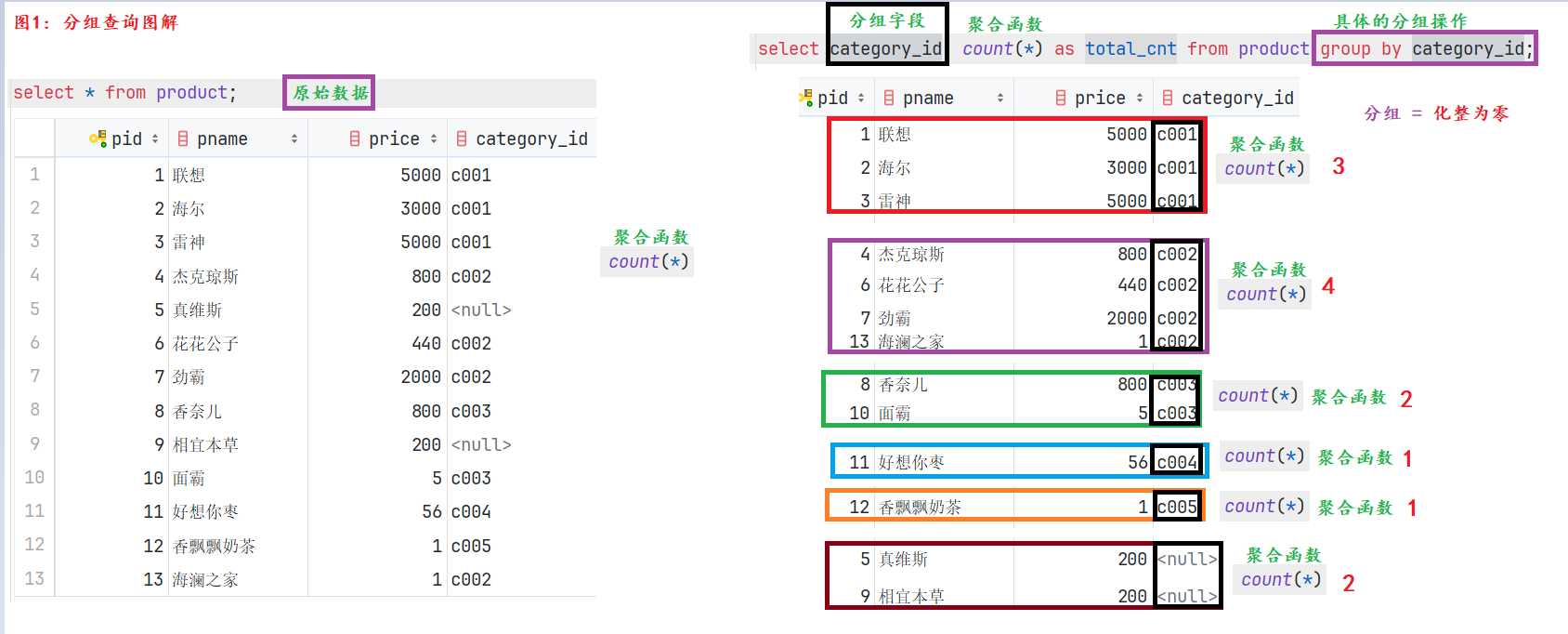Toggle the pname sort arrows in the grouped result table
This screenshot has width=1568, height=634.
(1000, 98)
